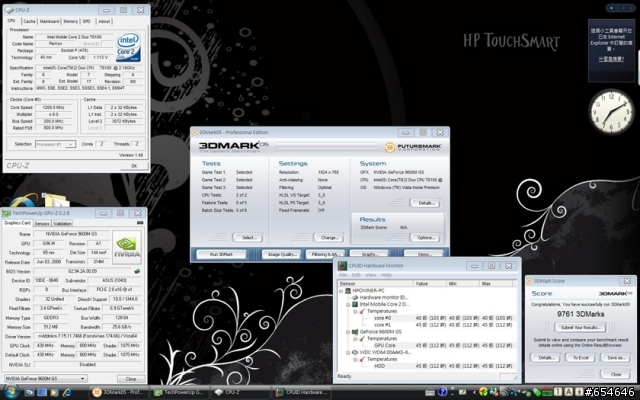Click OK in the CPU-Z window
This screenshot has height=400, width=640.
point(134,166)
